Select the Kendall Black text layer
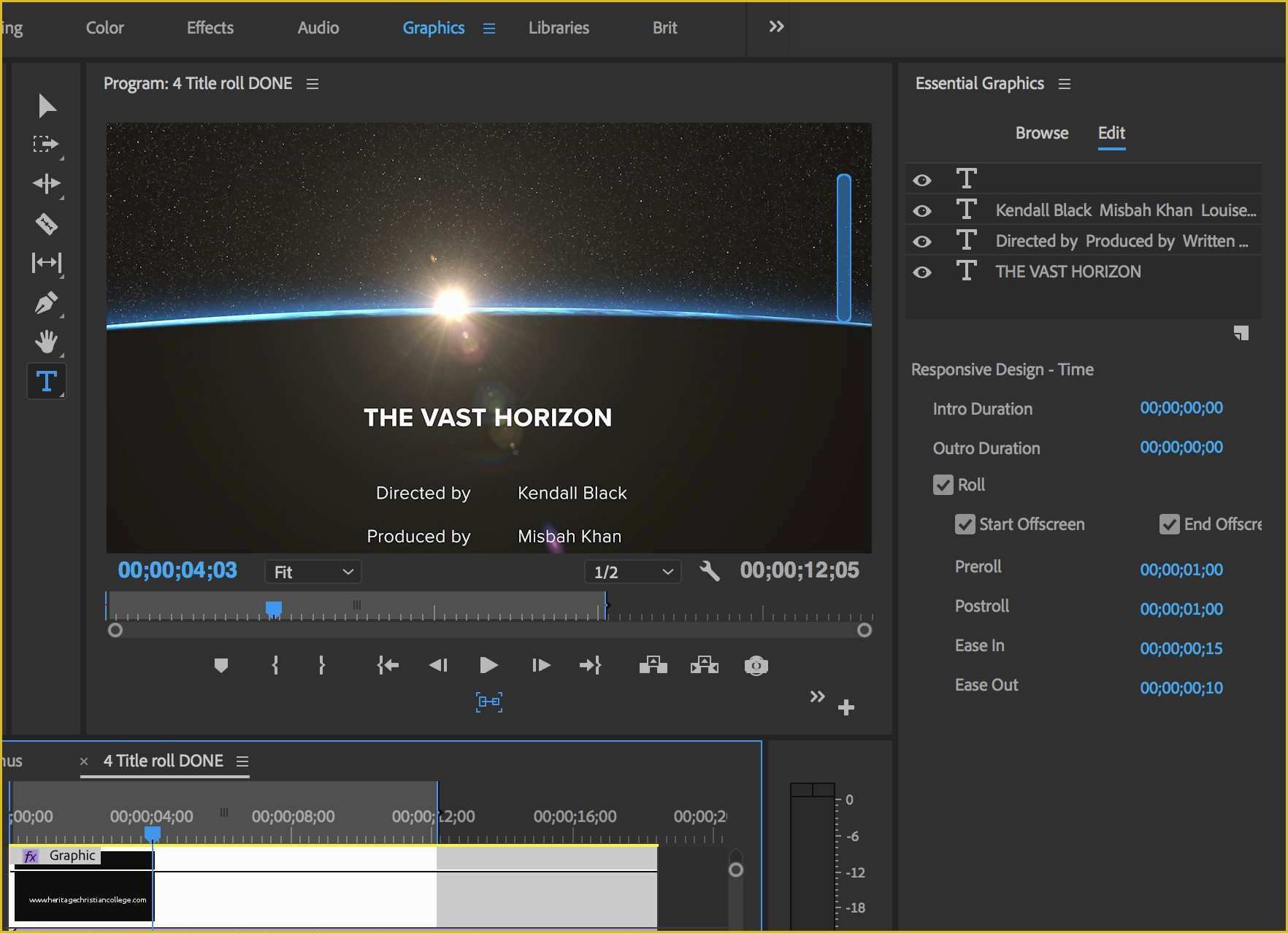This screenshot has height=933, width=1288. 1084,210
